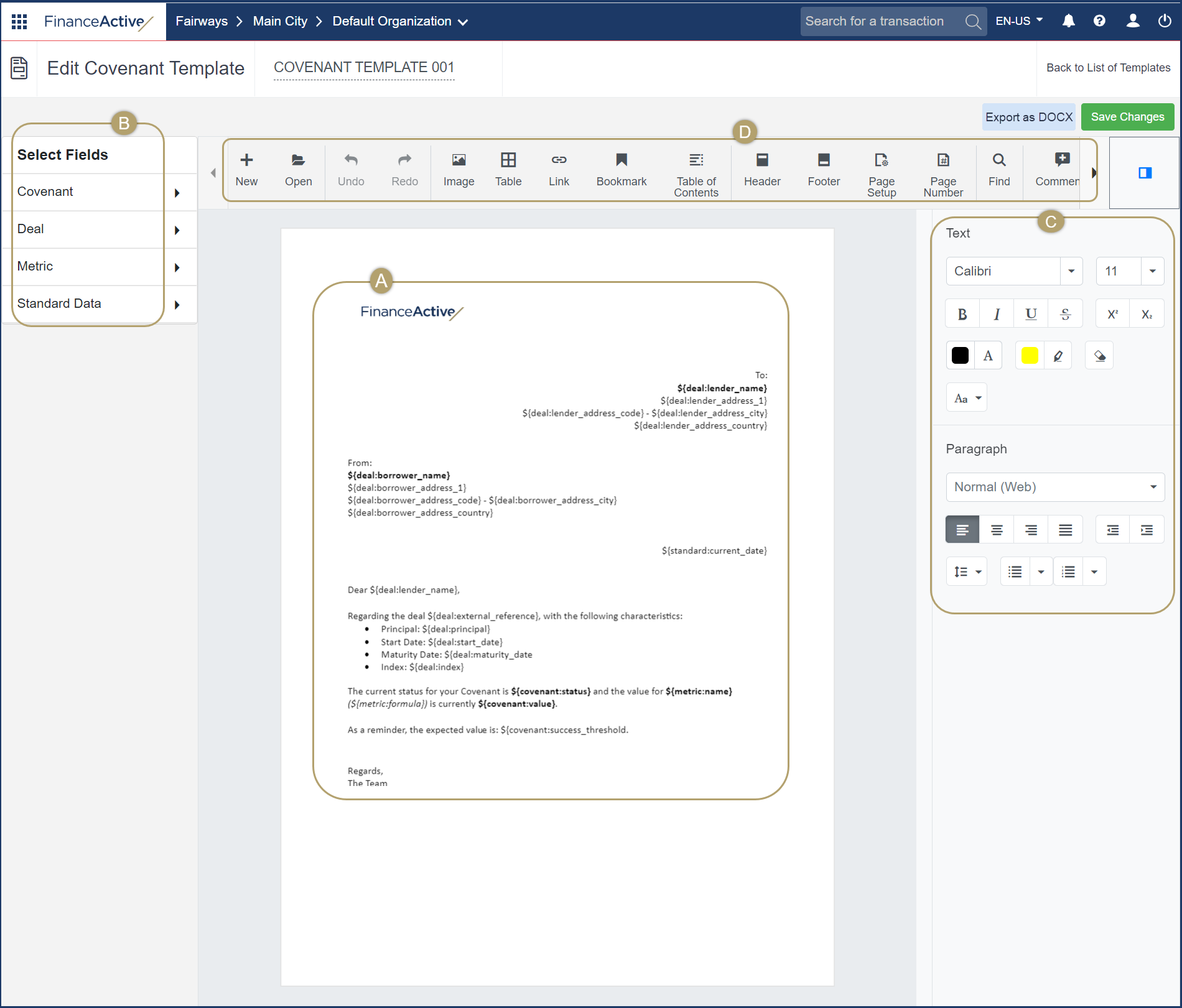This screenshot has width=1182, height=1008.
Task: Follow the Back to List of Templates link
Action: 1108,67
